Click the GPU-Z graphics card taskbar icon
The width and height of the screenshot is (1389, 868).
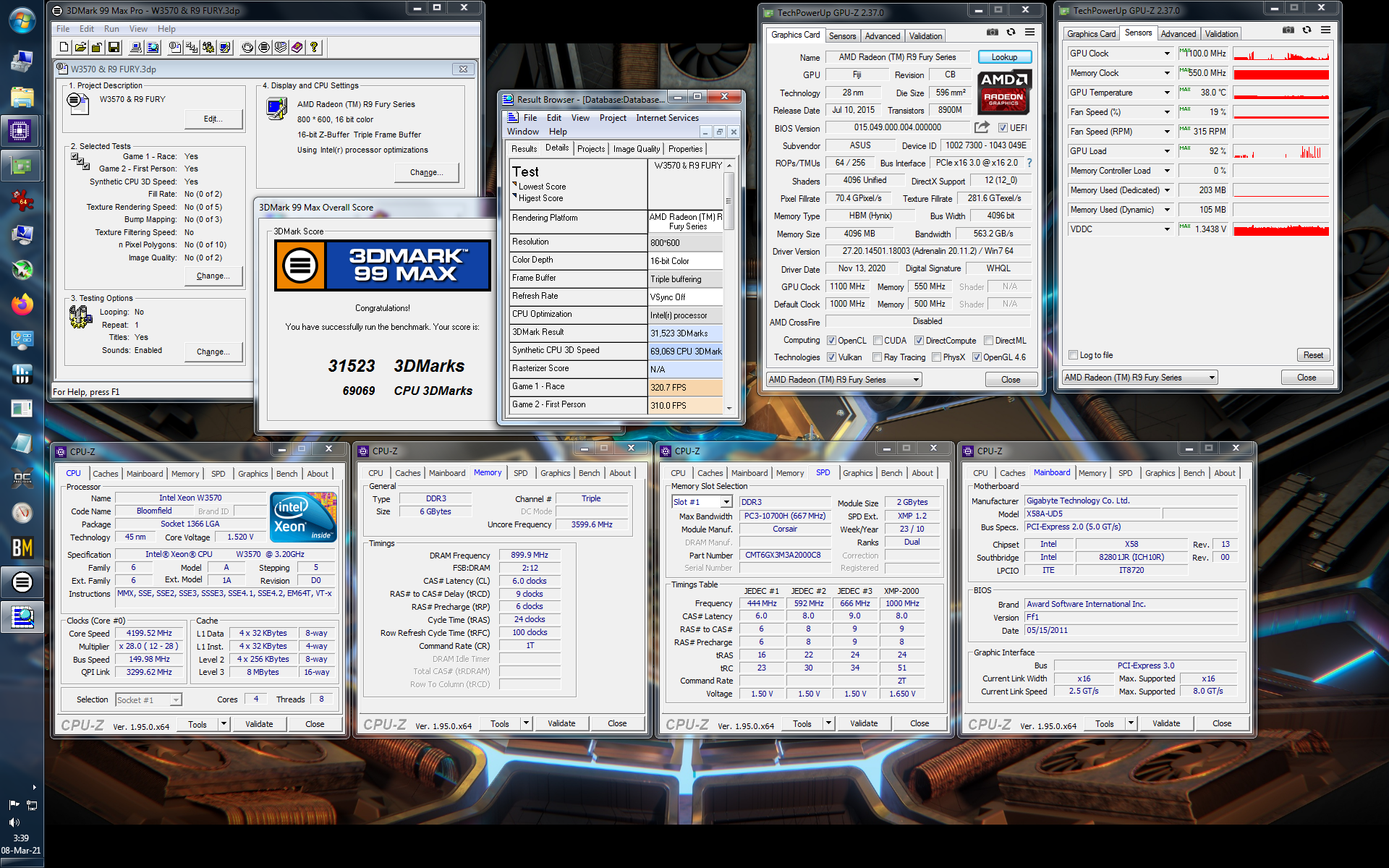click(x=22, y=166)
